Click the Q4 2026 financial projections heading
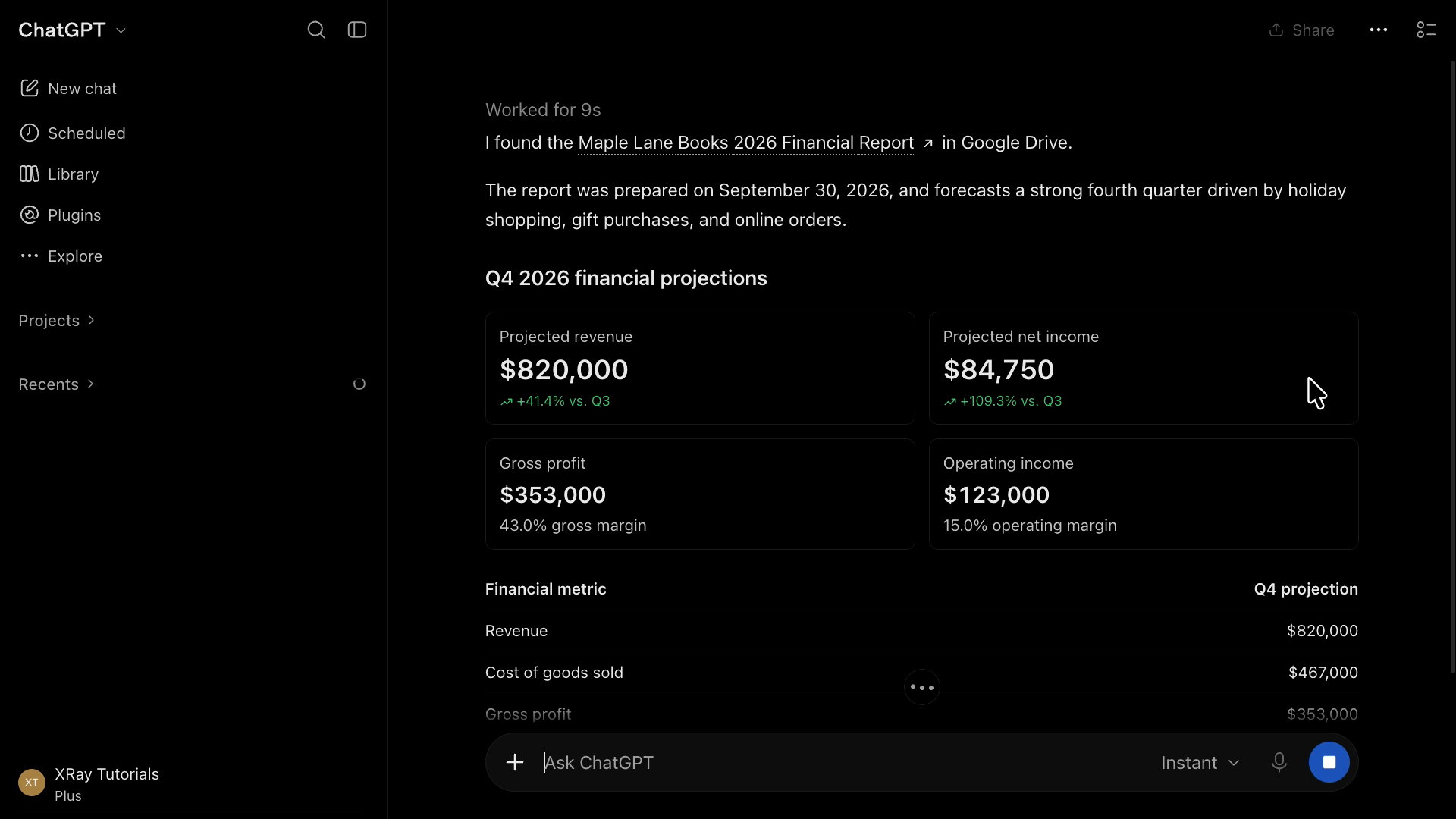The image size is (1456, 819). [x=626, y=278]
